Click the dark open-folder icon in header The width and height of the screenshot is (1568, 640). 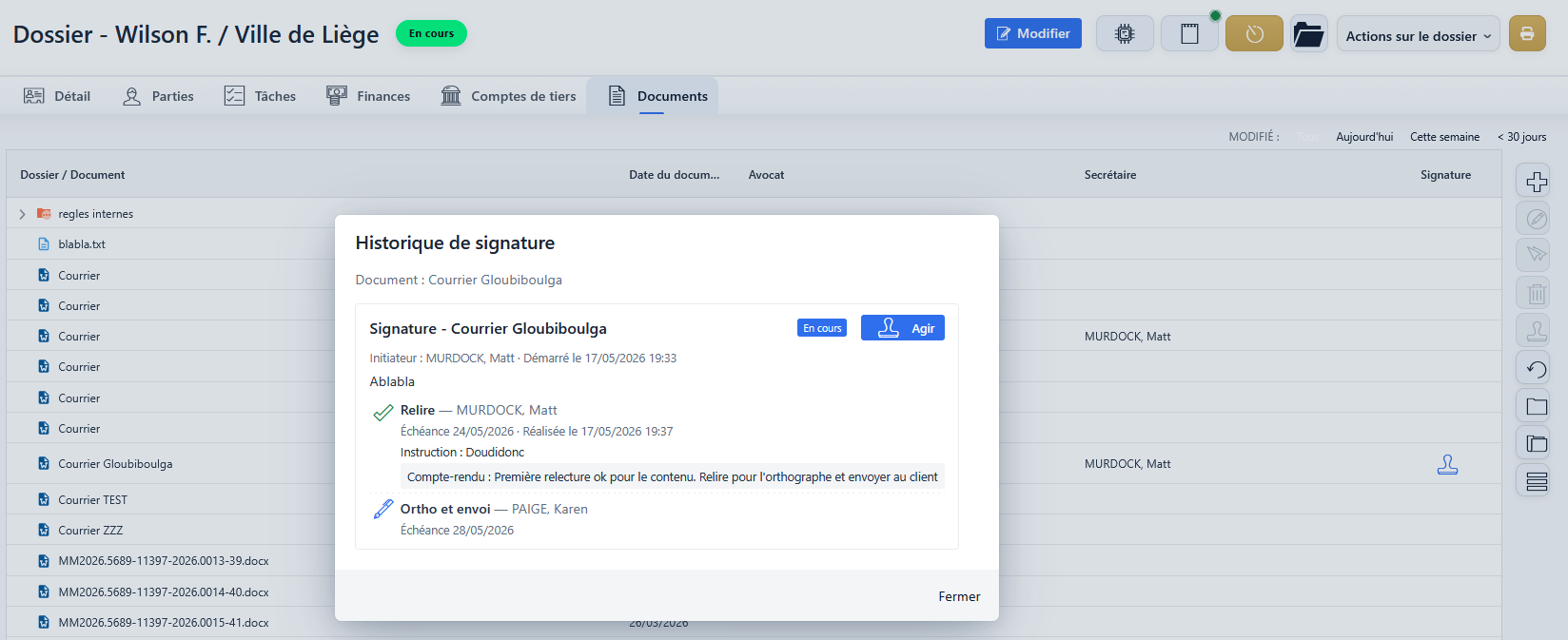1309,34
